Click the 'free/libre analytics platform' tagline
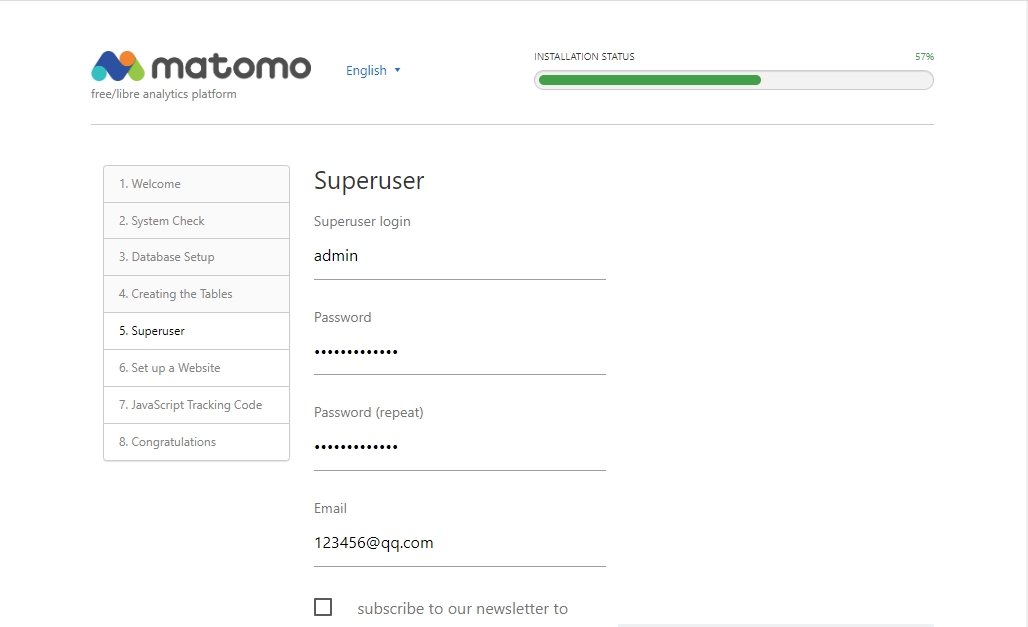This screenshot has width=1028, height=627. [164, 94]
